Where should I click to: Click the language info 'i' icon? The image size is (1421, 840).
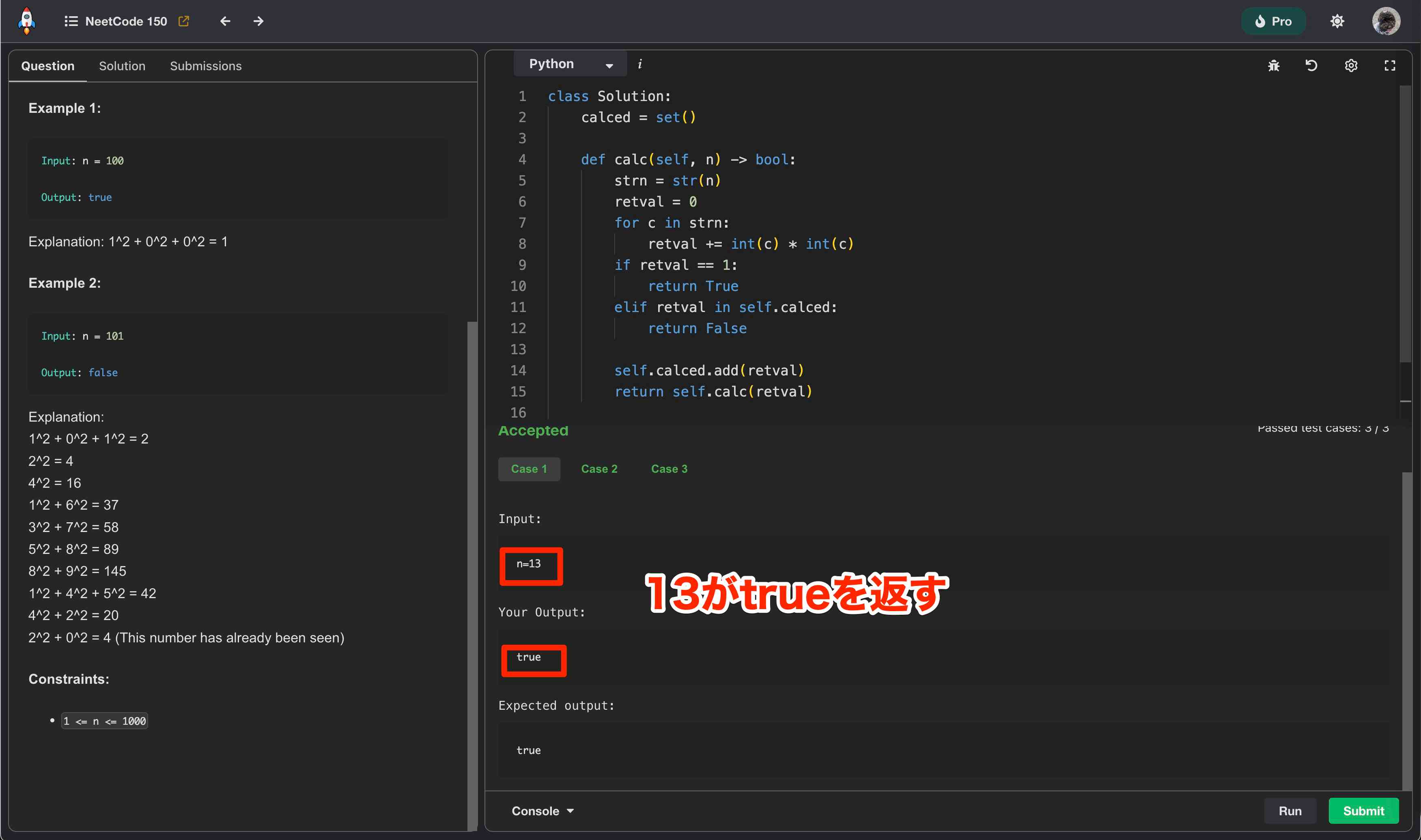point(639,64)
